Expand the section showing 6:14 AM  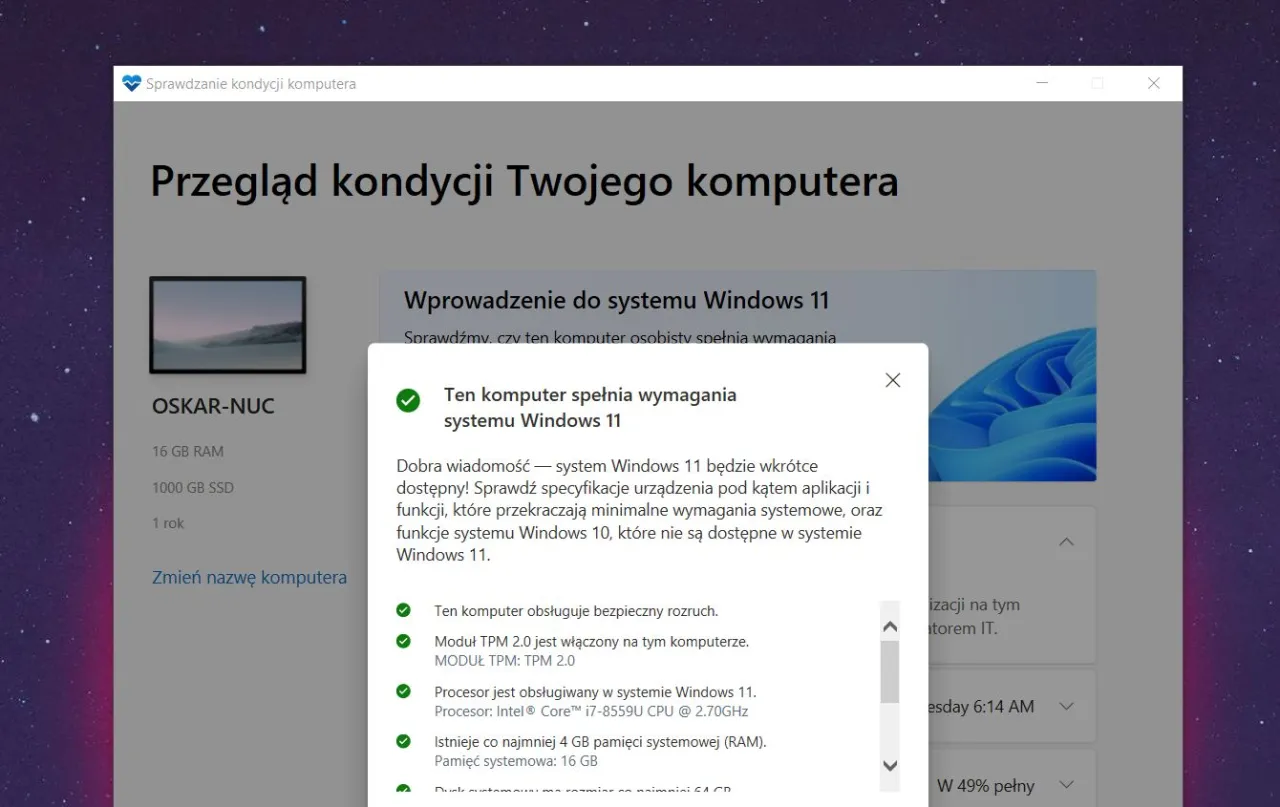[x=1066, y=705]
